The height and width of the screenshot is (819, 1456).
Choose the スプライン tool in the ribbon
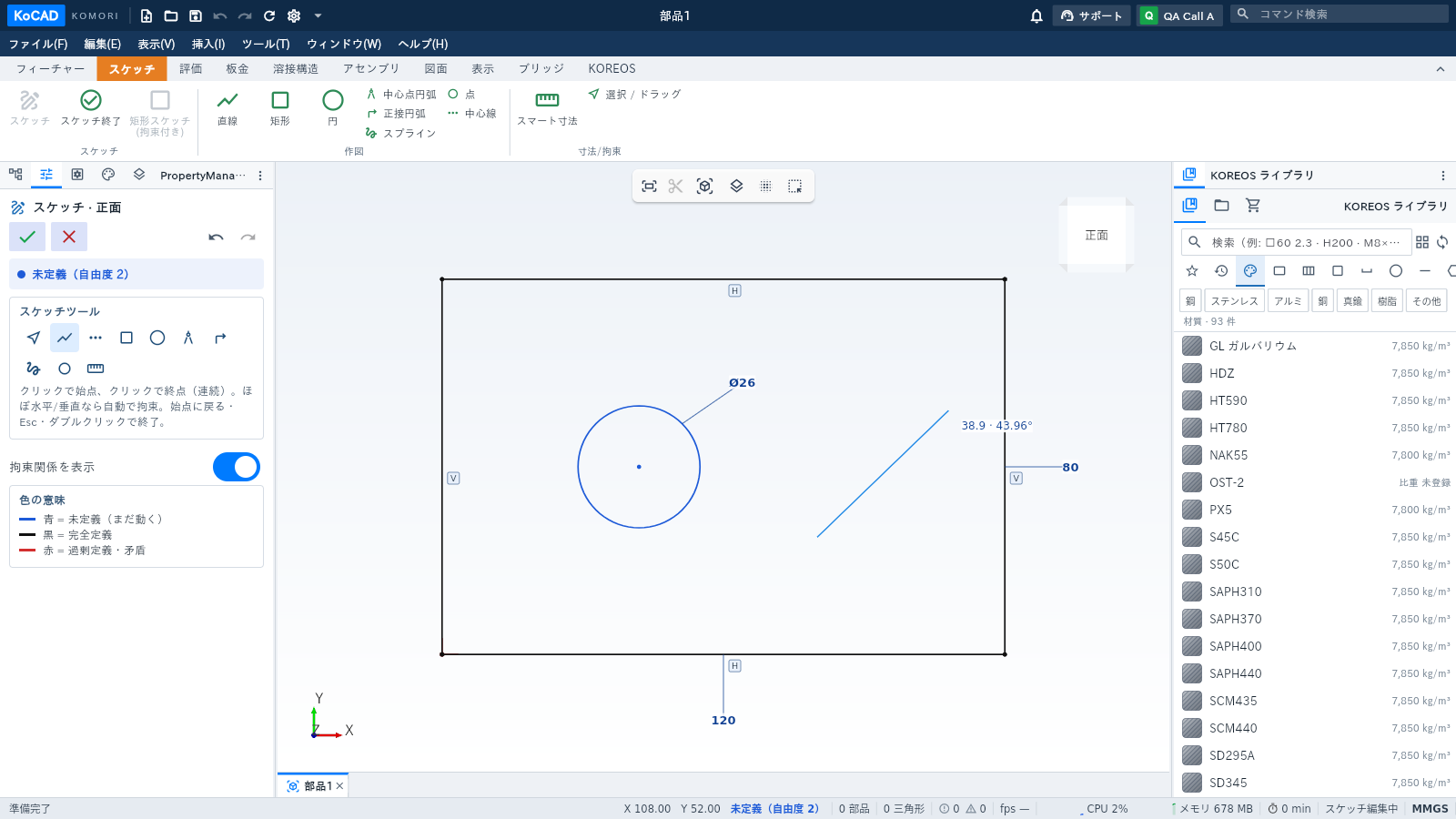(x=401, y=133)
